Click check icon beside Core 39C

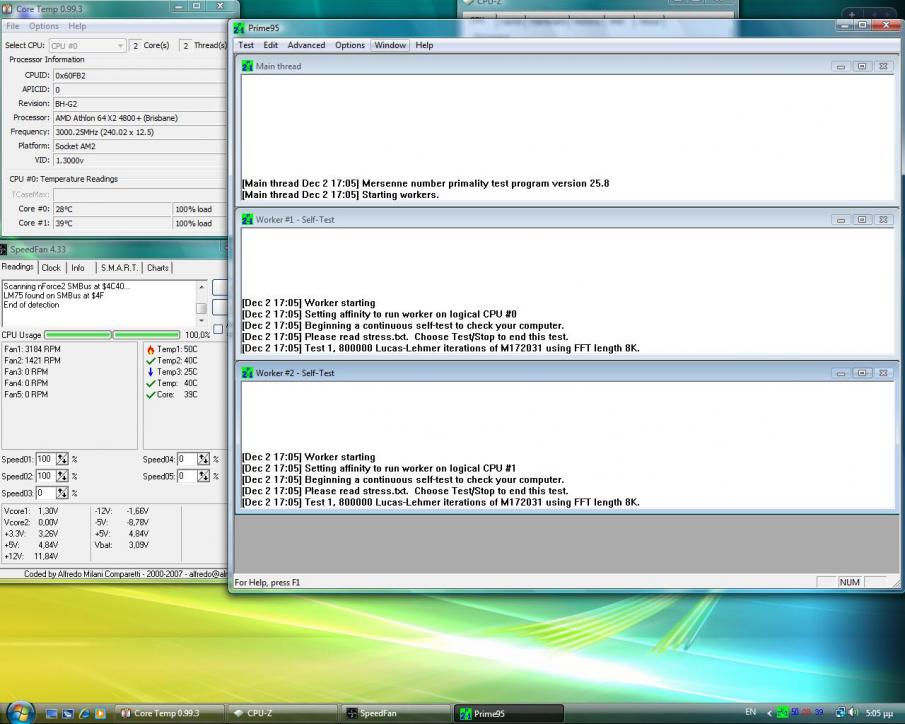[x=151, y=395]
